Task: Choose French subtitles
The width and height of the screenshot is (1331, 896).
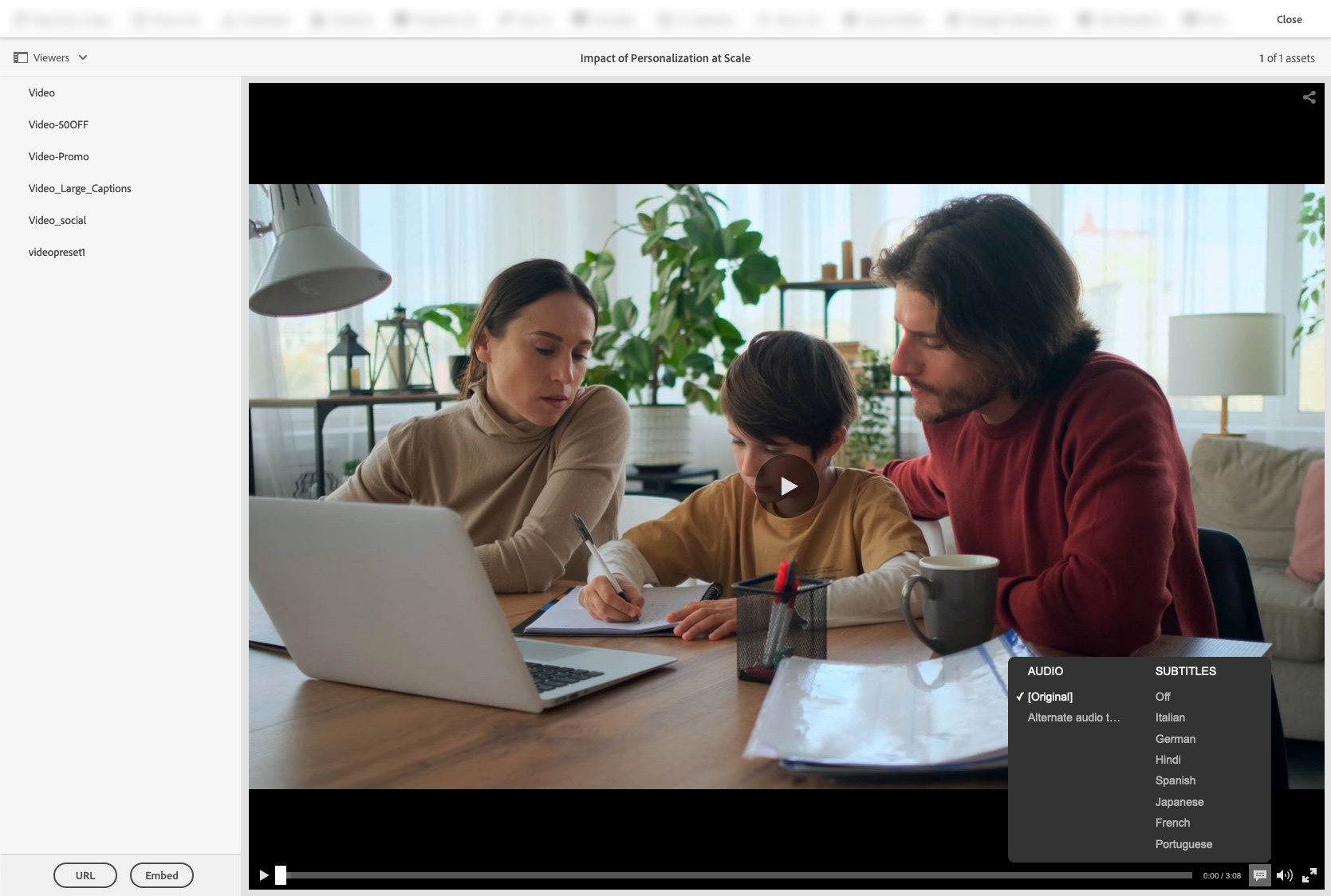Action: [x=1172, y=823]
